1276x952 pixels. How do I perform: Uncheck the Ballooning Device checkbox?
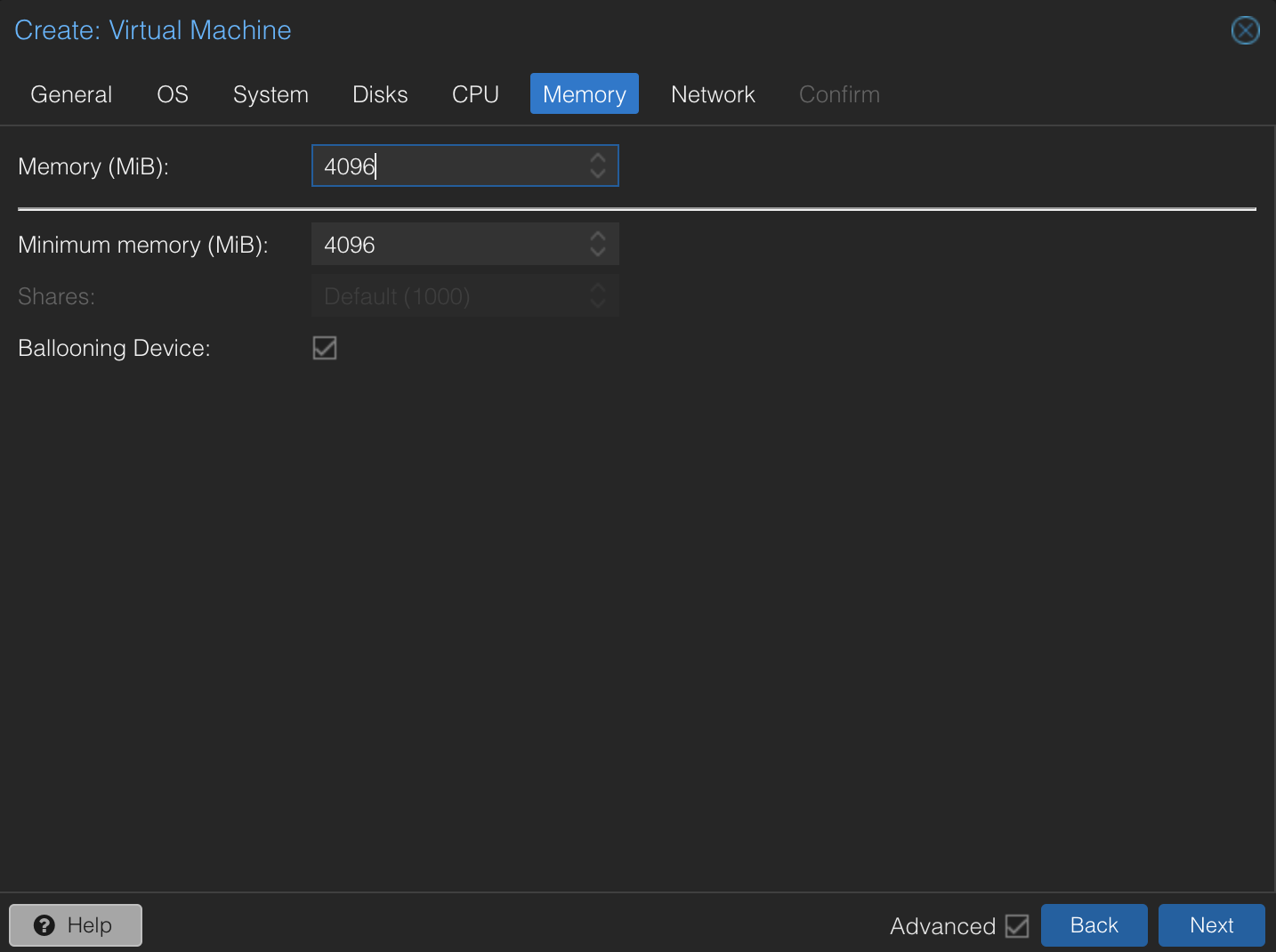324,348
